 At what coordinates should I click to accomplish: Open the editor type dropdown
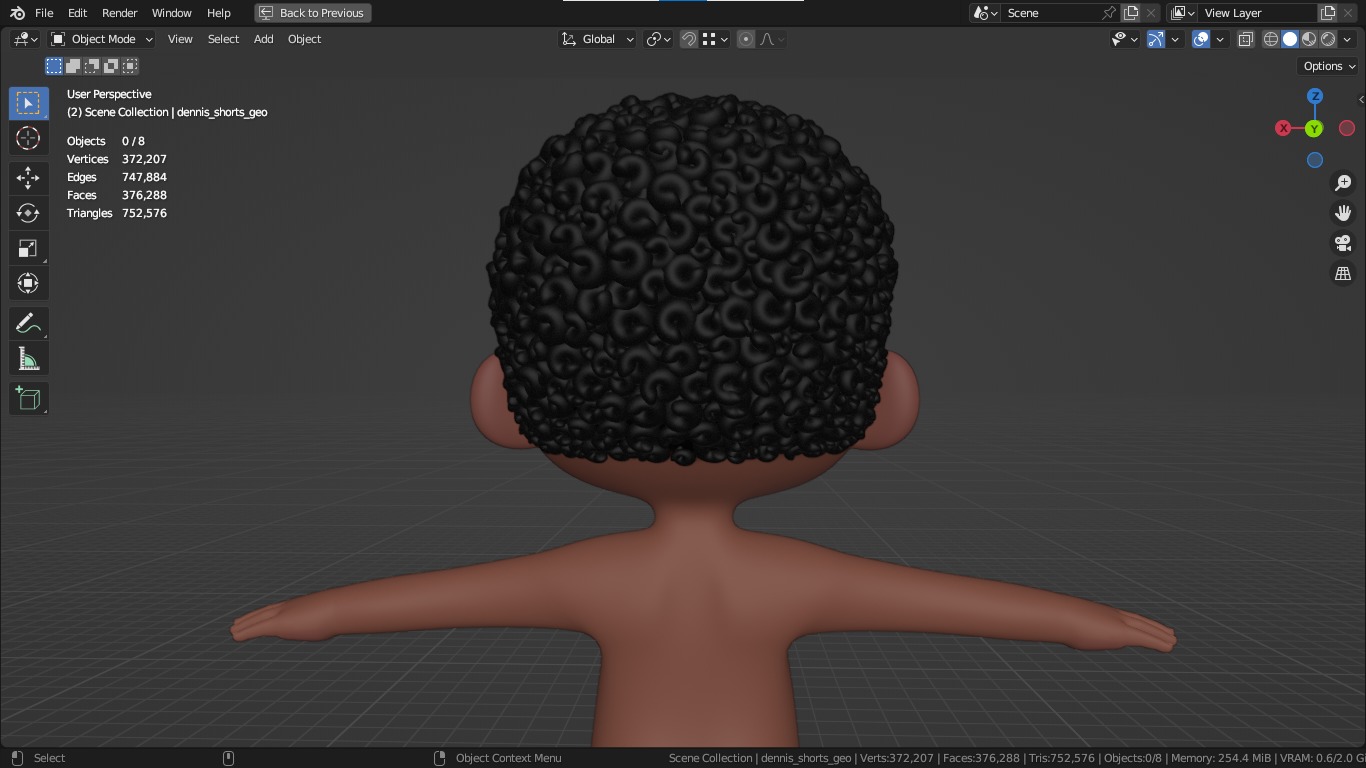pyautogui.click(x=25, y=39)
